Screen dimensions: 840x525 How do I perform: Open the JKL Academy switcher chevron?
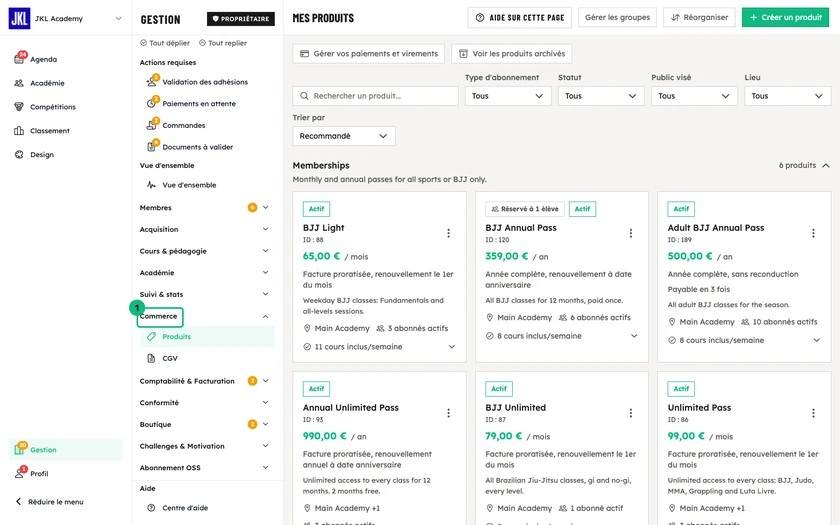point(118,18)
